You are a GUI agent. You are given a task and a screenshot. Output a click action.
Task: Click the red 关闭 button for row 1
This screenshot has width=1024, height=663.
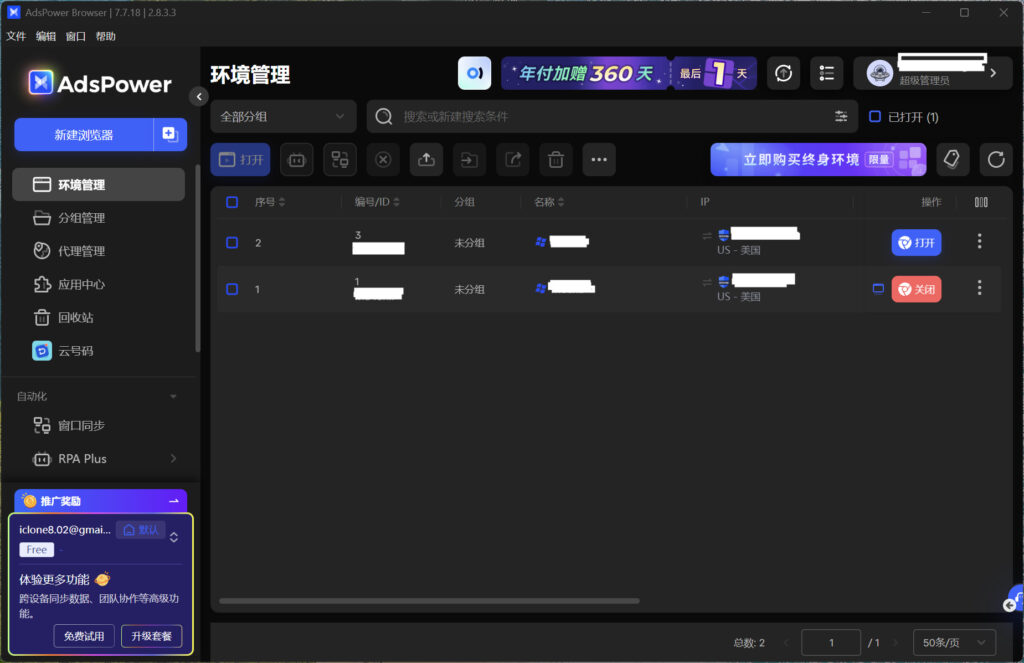coord(916,289)
